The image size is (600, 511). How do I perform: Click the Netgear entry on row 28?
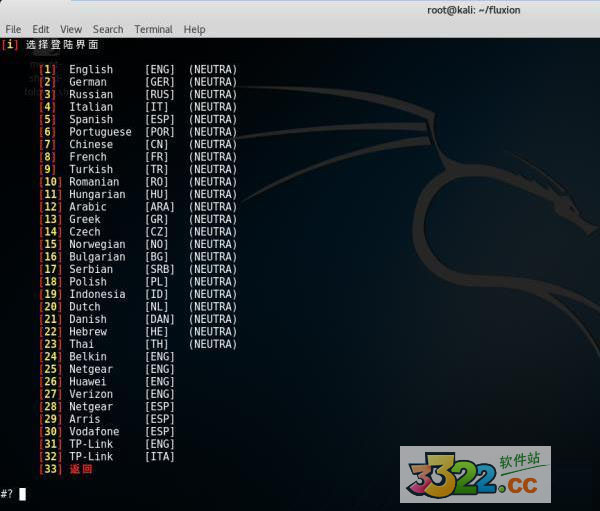(x=91, y=407)
